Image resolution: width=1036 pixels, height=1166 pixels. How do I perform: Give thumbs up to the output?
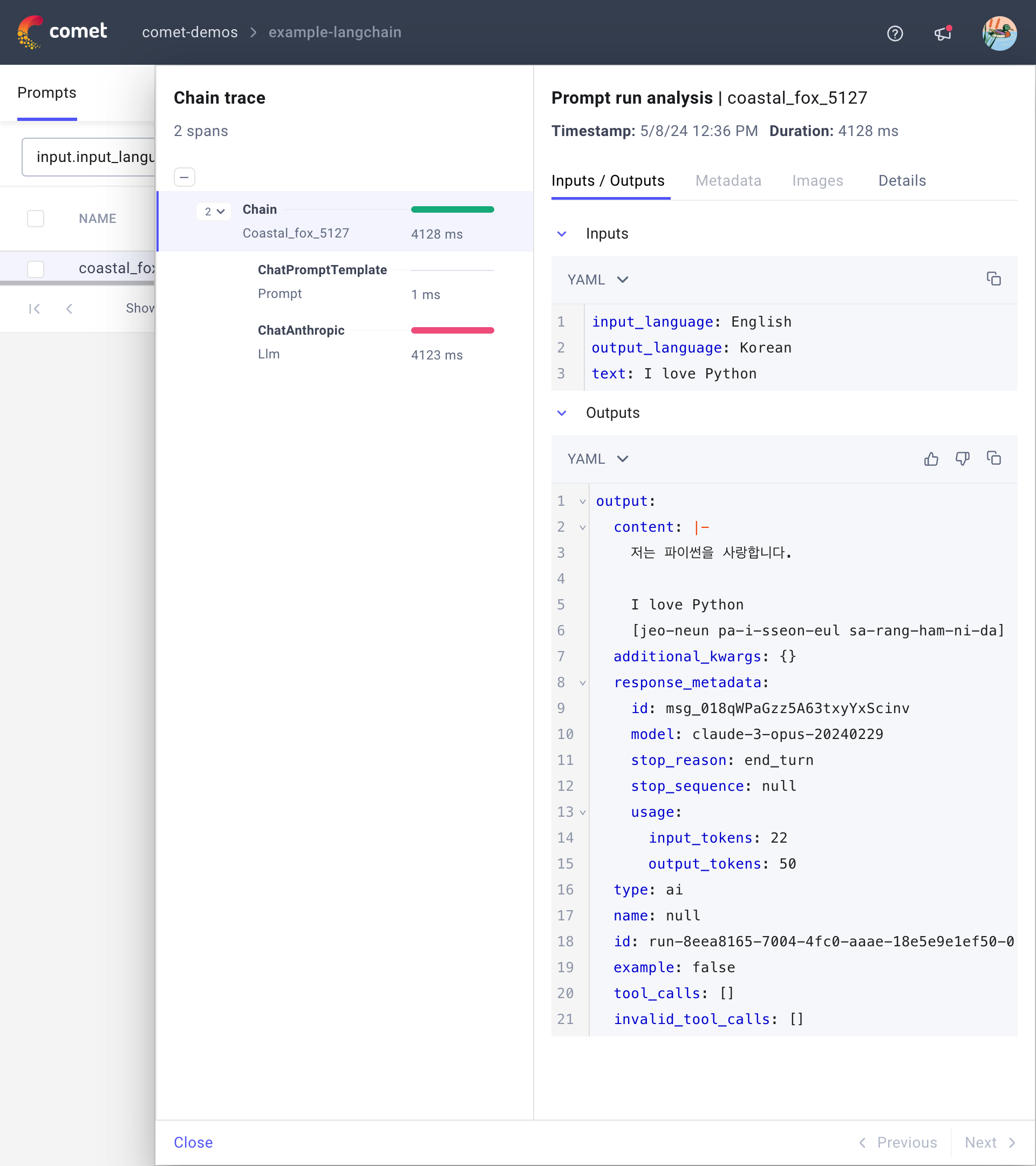pyautogui.click(x=931, y=459)
